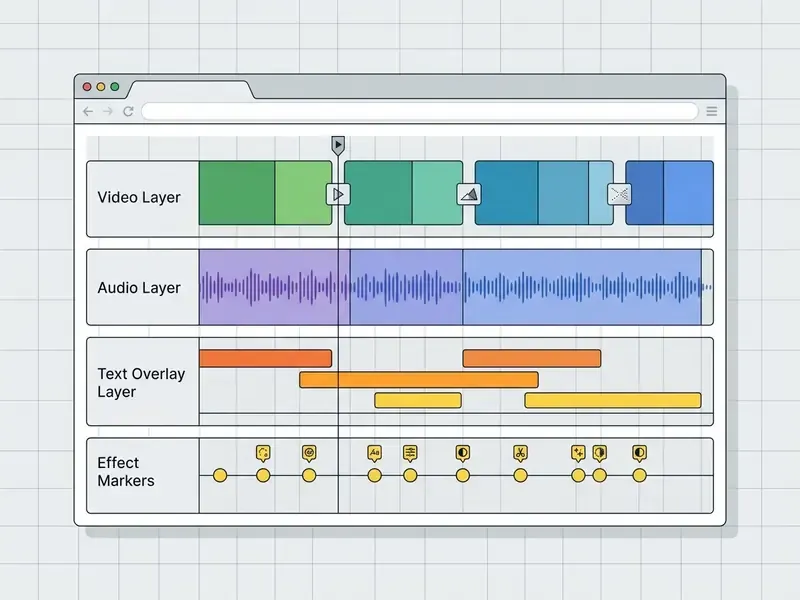This screenshot has height=600, width=800.
Task: Click the marker dot below the scissors icon
Action: coord(520,476)
